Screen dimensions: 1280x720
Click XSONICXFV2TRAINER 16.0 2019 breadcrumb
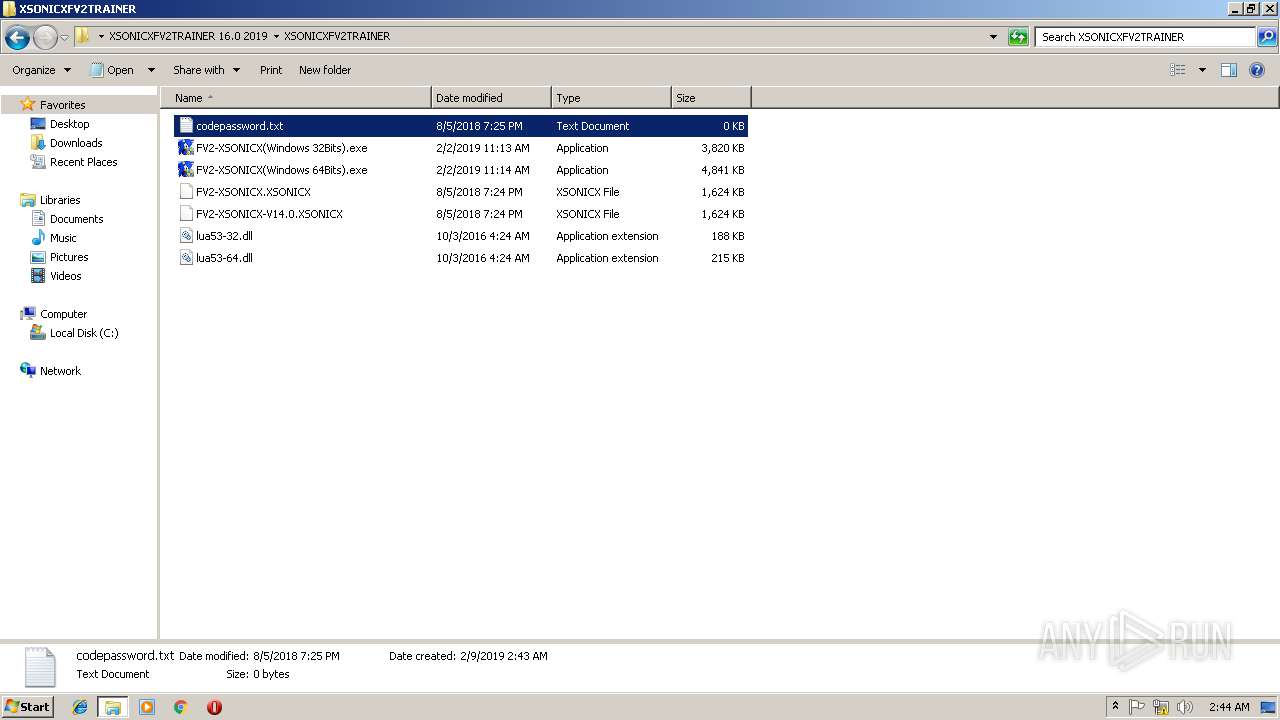point(188,36)
